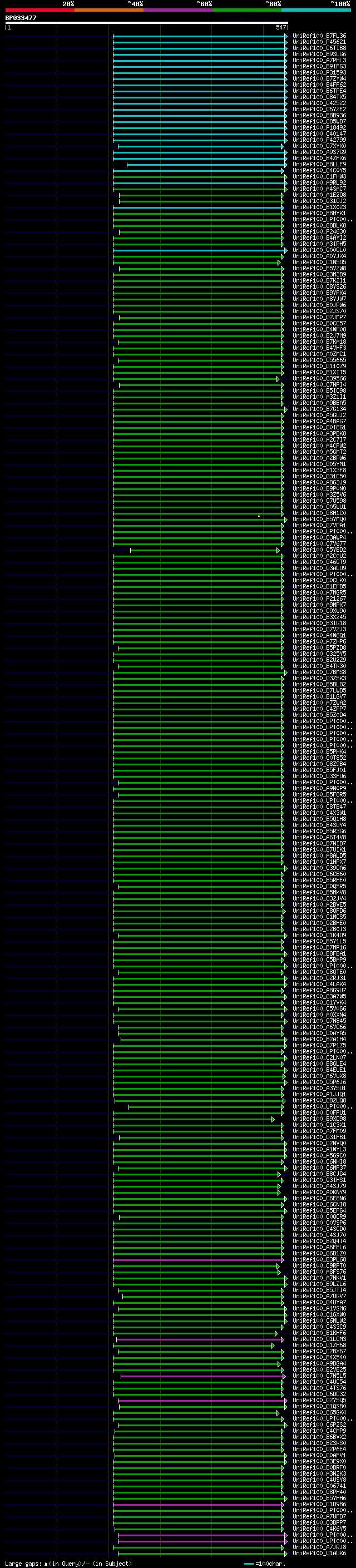Click the green alignment bar of UniRef100_A1EZQ8
Image resolution: width=356 pixels, height=1568 pixels.
201,195
